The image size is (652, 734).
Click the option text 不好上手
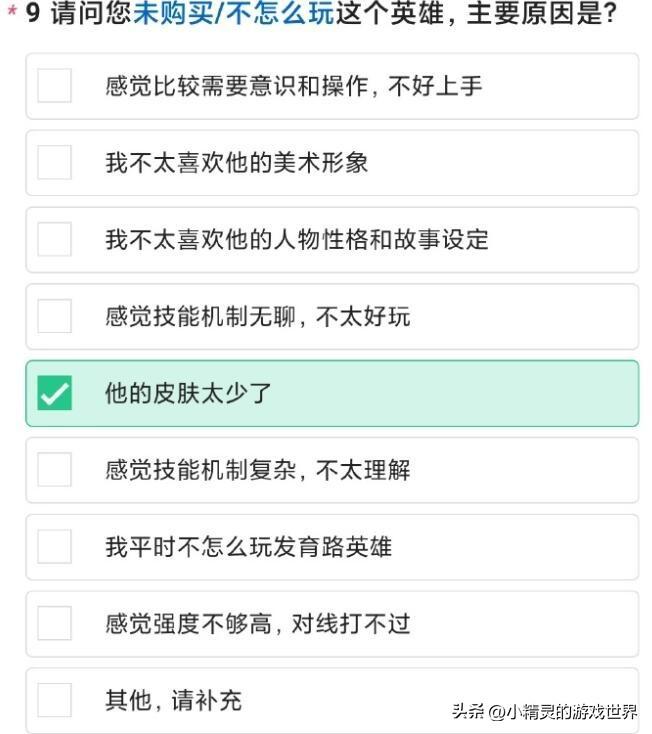pyautogui.click(x=435, y=86)
